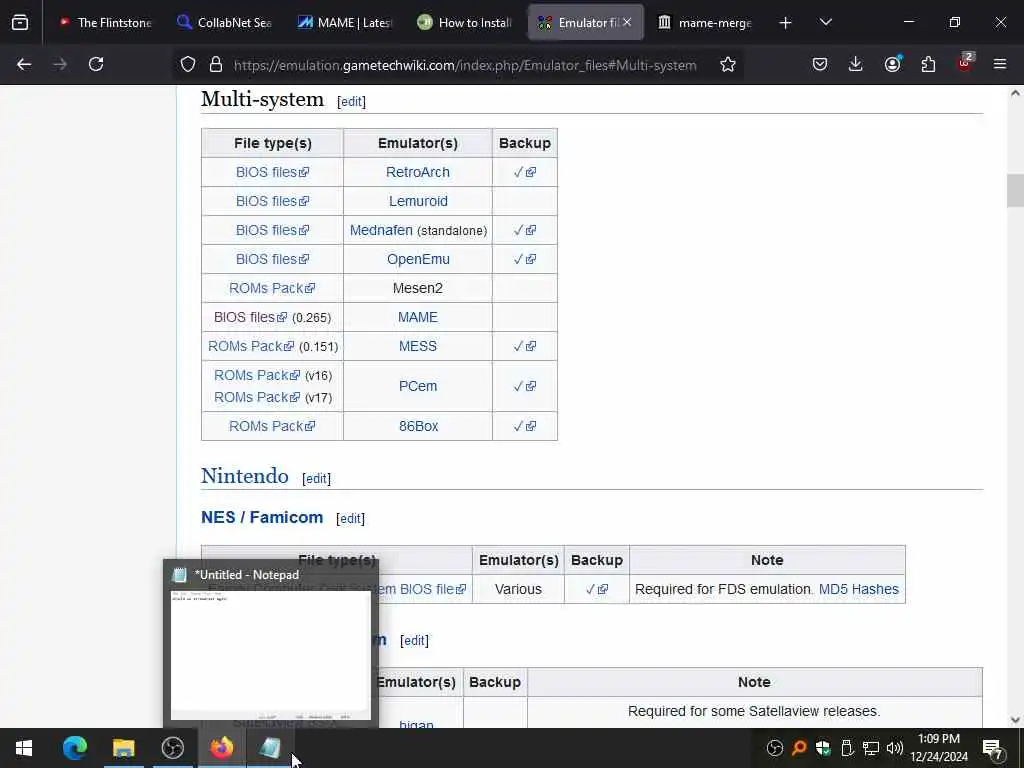Click the page vertical scrollbar thumb

pyautogui.click(x=1015, y=191)
